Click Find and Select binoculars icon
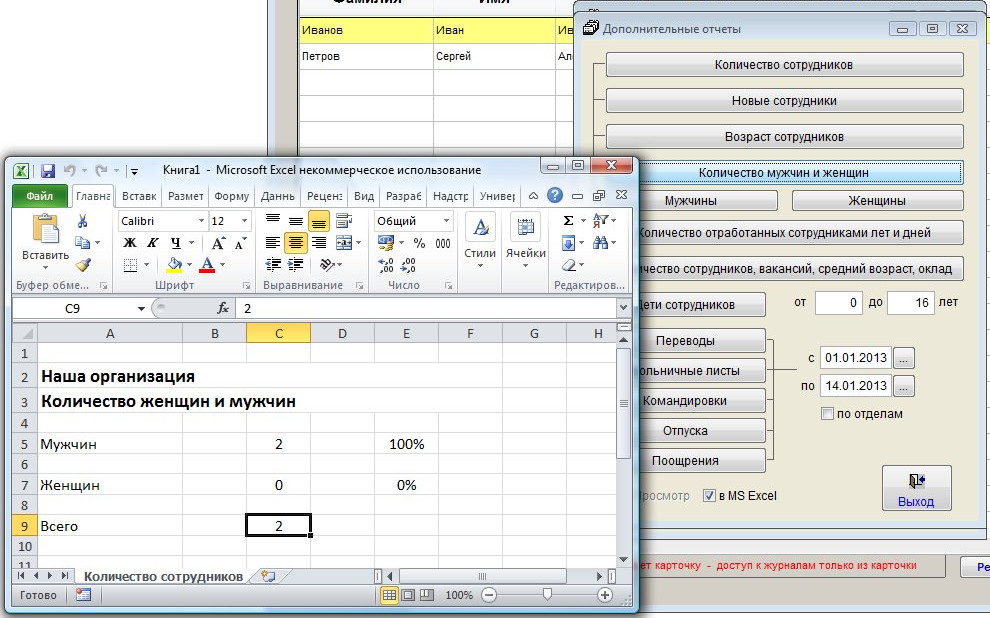Viewport: 990px width, 618px height. [x=600, y=242]
